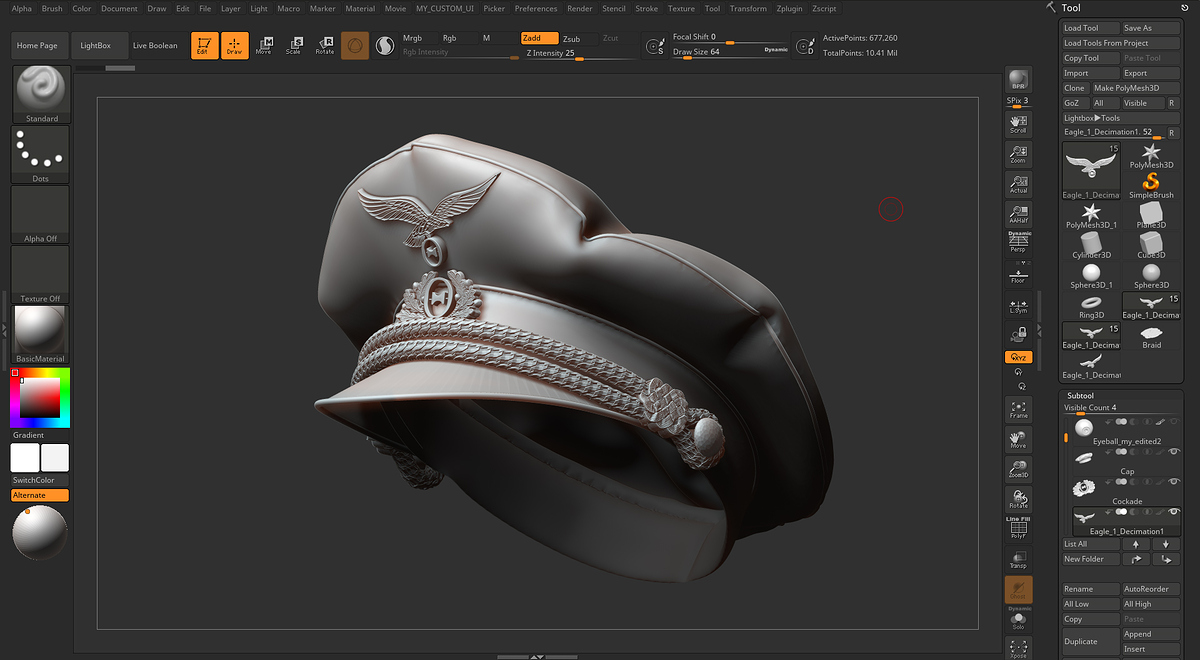Activate the Draw mode button
The width and height of the screenshot is (1200, 660).
pos(234,45)
